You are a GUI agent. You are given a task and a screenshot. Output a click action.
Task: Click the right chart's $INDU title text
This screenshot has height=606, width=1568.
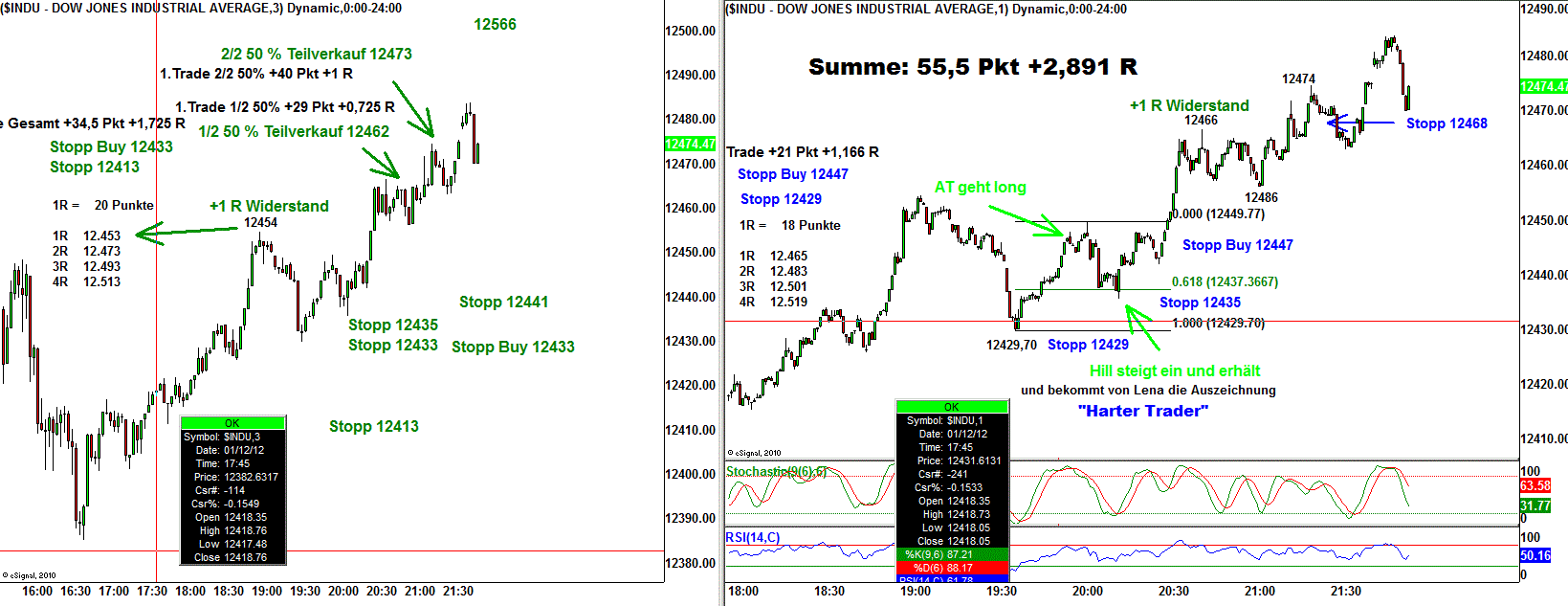(926, 9)
